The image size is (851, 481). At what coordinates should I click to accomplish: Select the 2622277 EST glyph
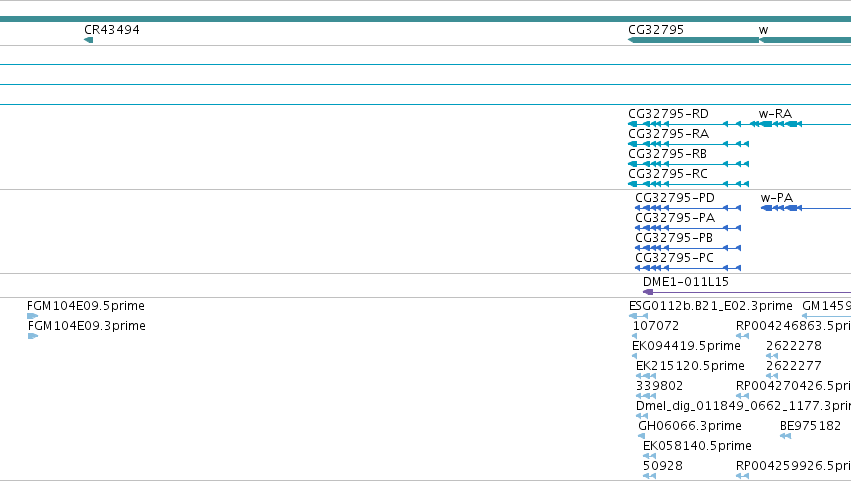click(772, 376)
